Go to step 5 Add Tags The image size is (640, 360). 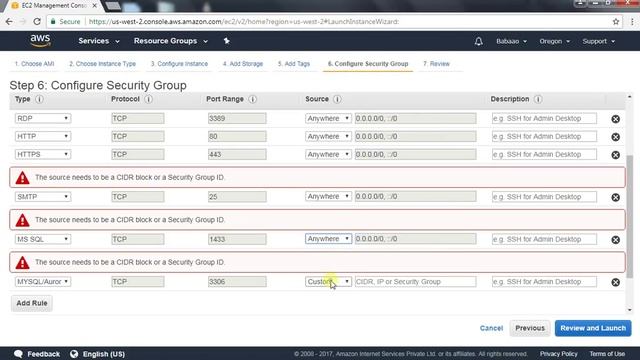pyautogui.click(x=294, y=64)
